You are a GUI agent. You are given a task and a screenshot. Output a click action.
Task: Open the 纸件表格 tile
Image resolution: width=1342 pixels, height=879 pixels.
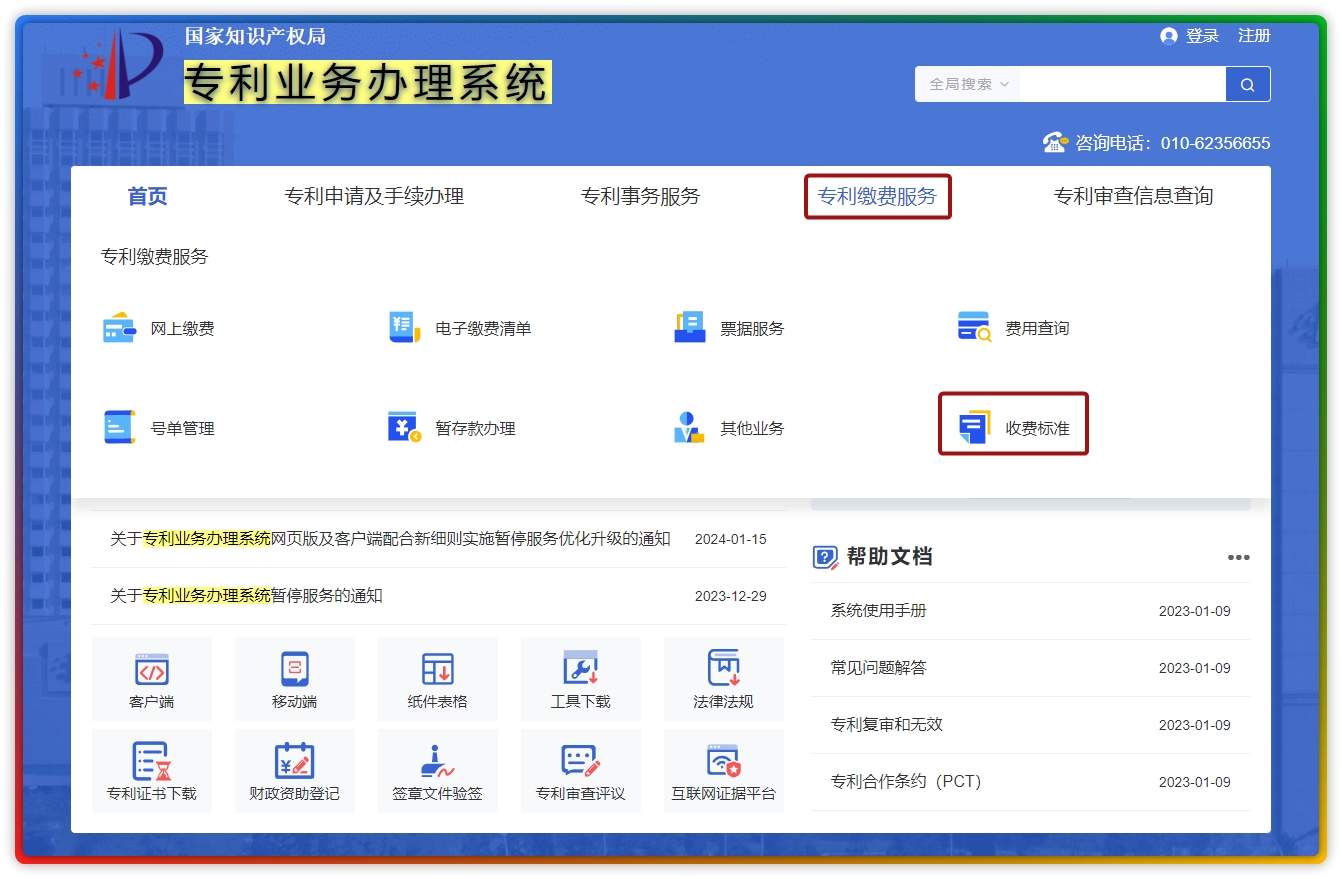tap(438, 680)
